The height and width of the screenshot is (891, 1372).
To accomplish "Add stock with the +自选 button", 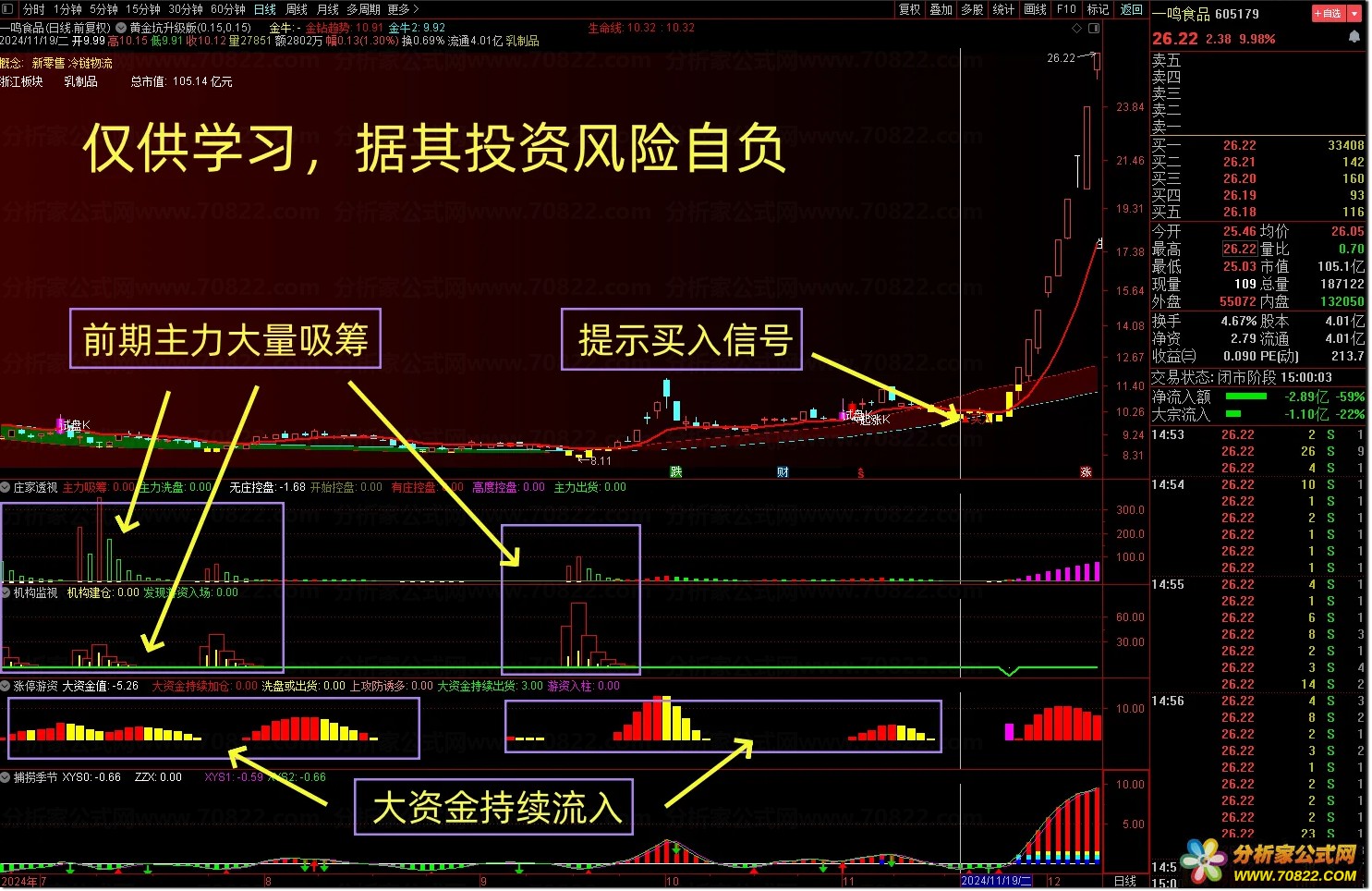I will 1330,14.
